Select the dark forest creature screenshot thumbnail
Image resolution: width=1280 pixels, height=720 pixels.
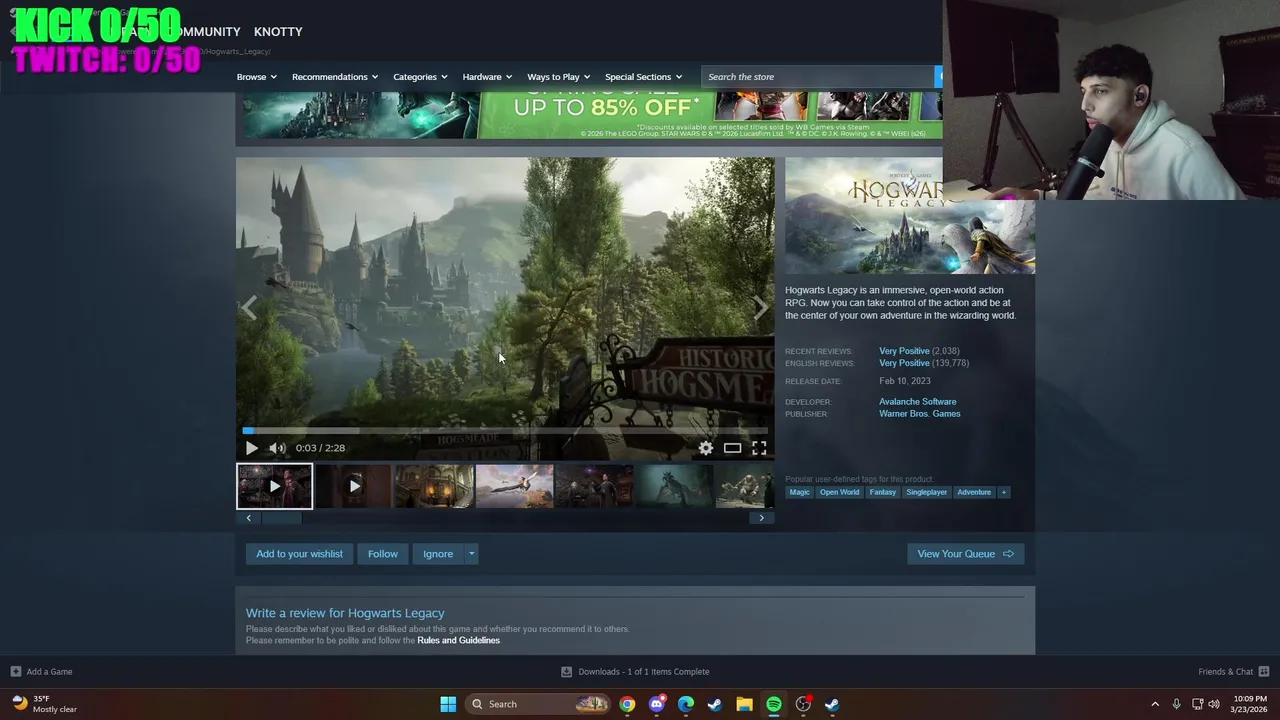[x=674, y=486]
